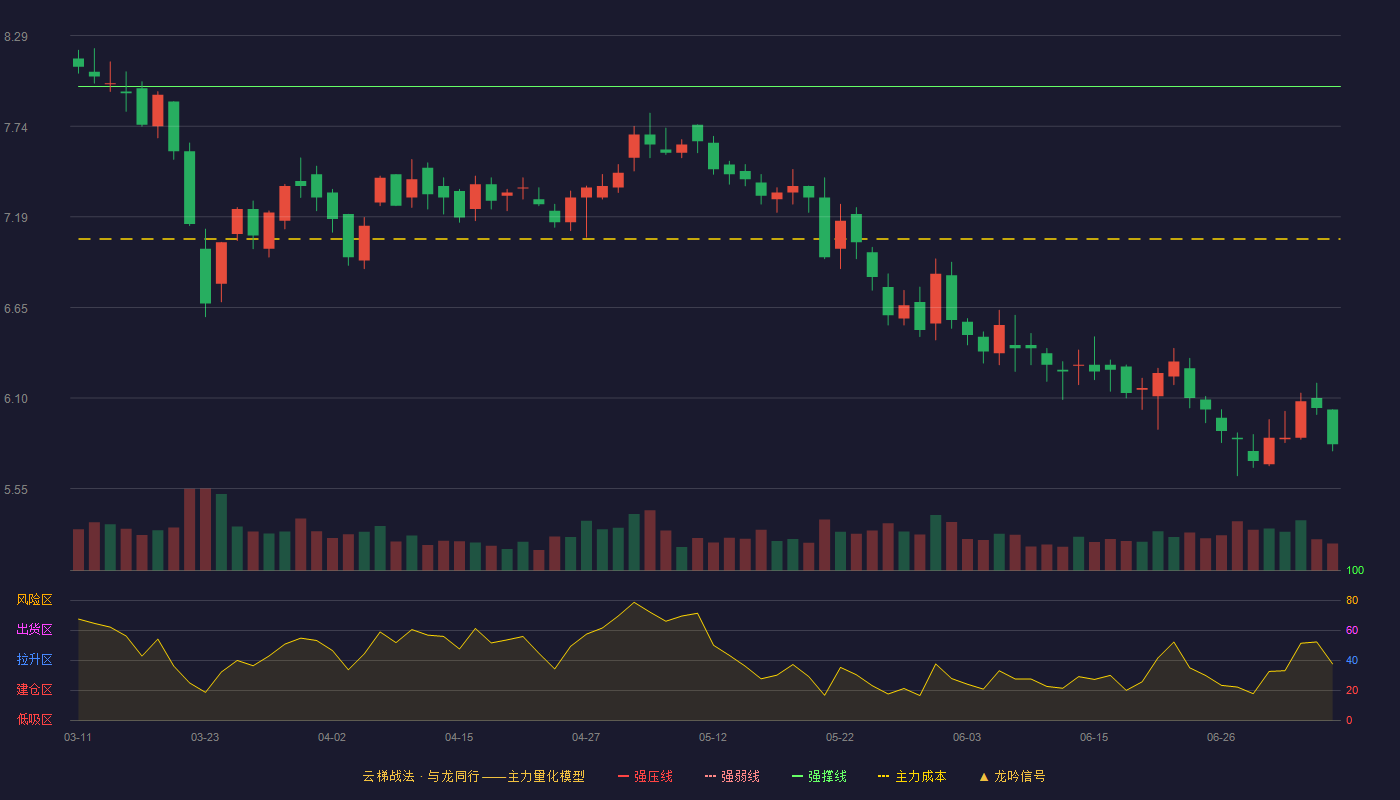Image resolution: width=1400 pixels, height=800 pixels.
Task: Select the 低吸区 zone label
Action: click(34, 720)
